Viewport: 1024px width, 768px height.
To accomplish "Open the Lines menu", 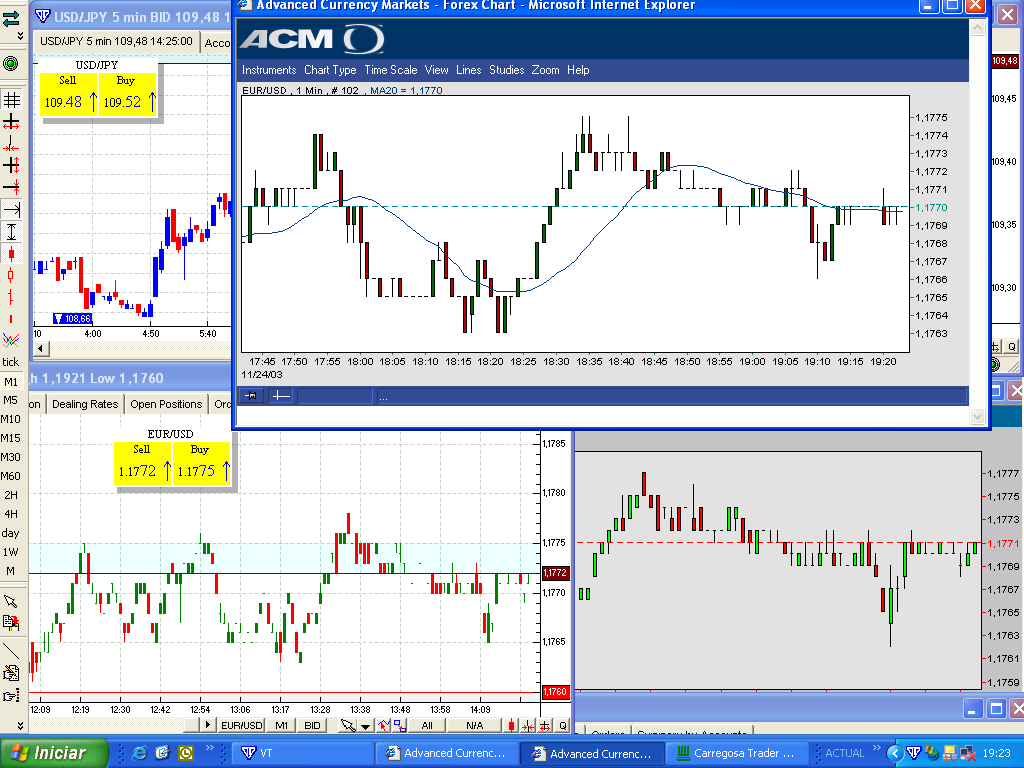I will (468, 70).
